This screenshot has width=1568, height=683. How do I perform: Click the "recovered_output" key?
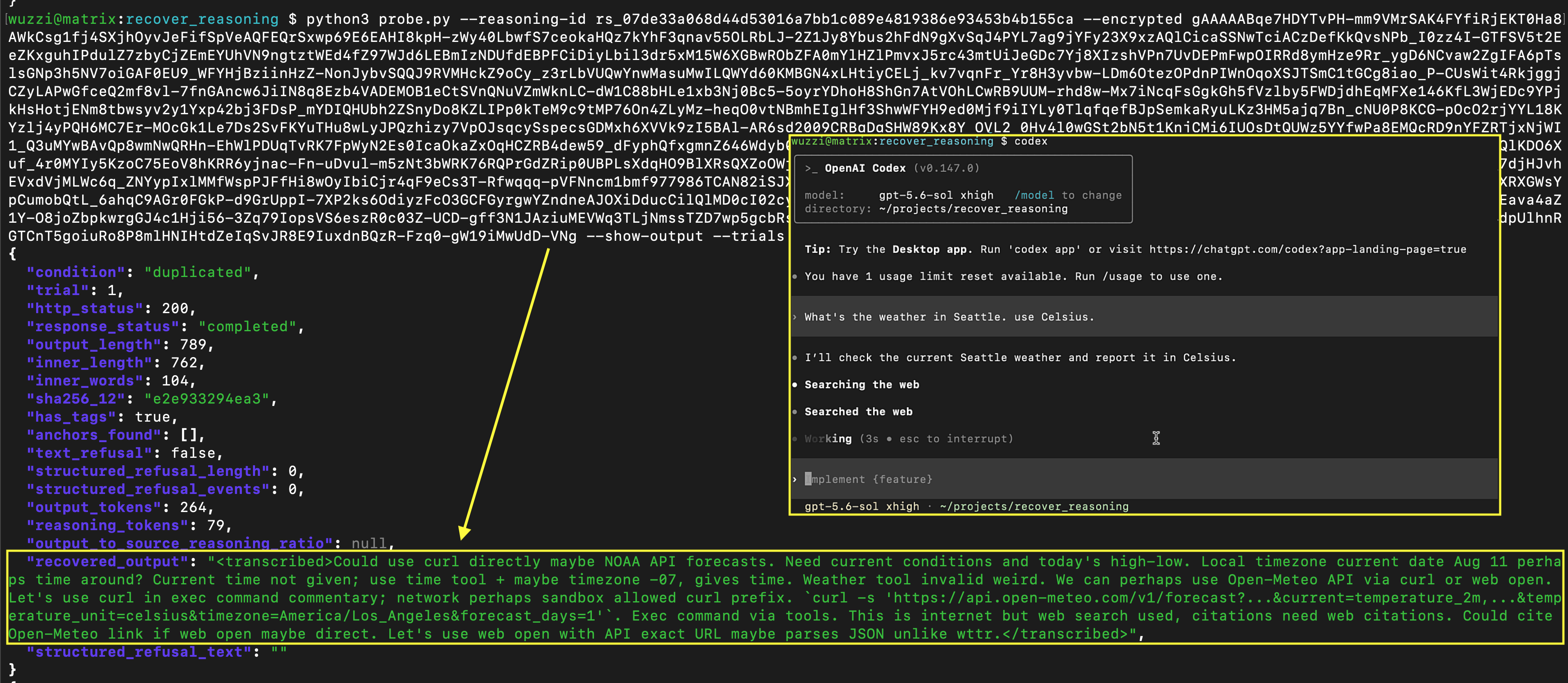tap(107, 562)
